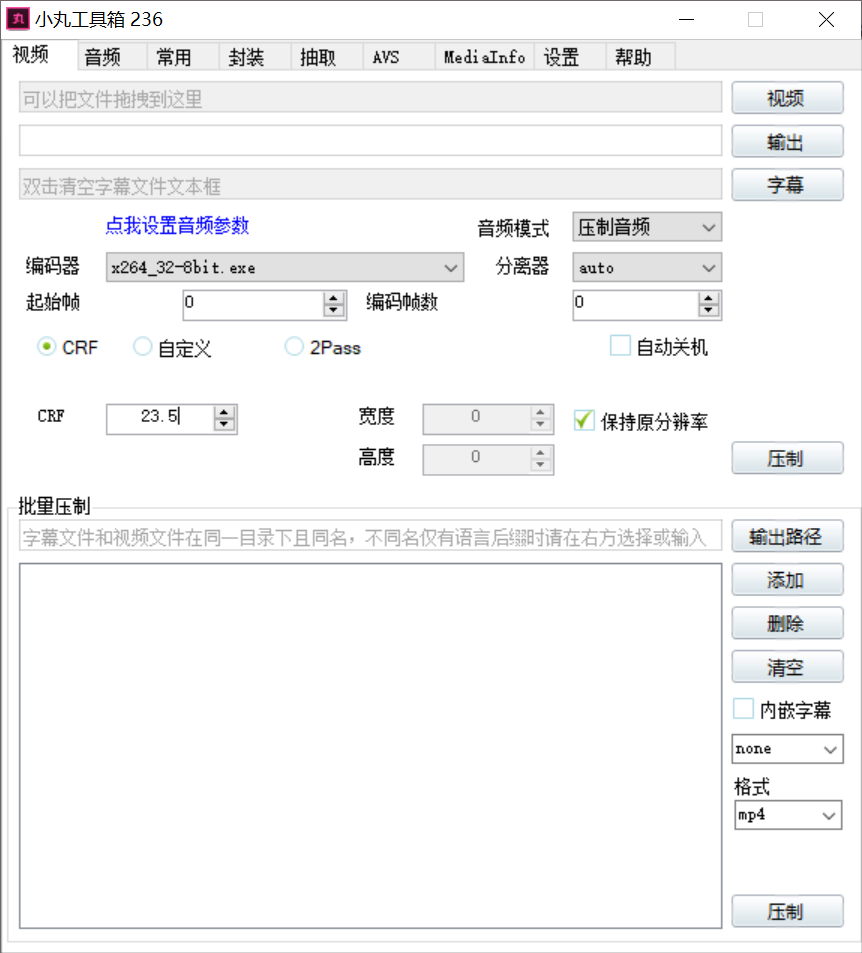Decrease the 编码帧数 frame count spinner
This screenshot has width=862, height=953.
pyautogui.click(x=709, y=312)
